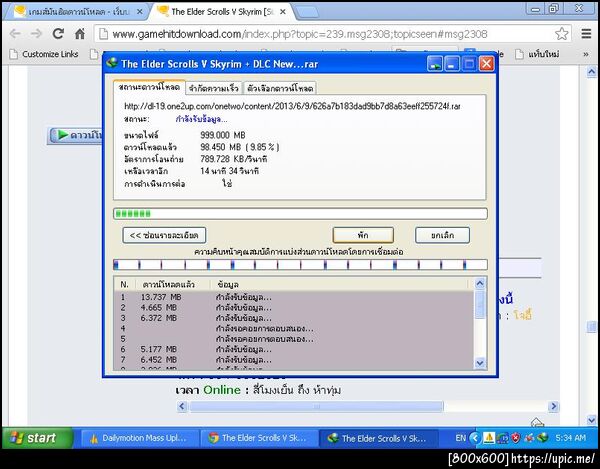
Task: Click the red shield tray icon
Action: pyautogui.click(x=515, y=438)
